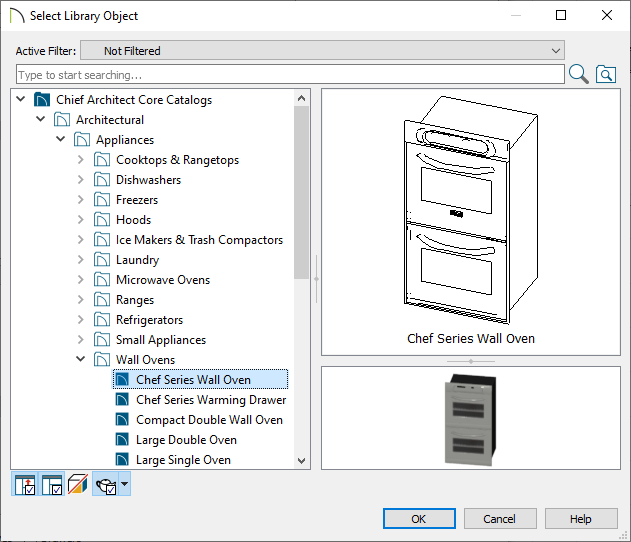Click the Ice Makers folder icon
The width and height of the screenshot is (631, 542).
click(102, 239)
